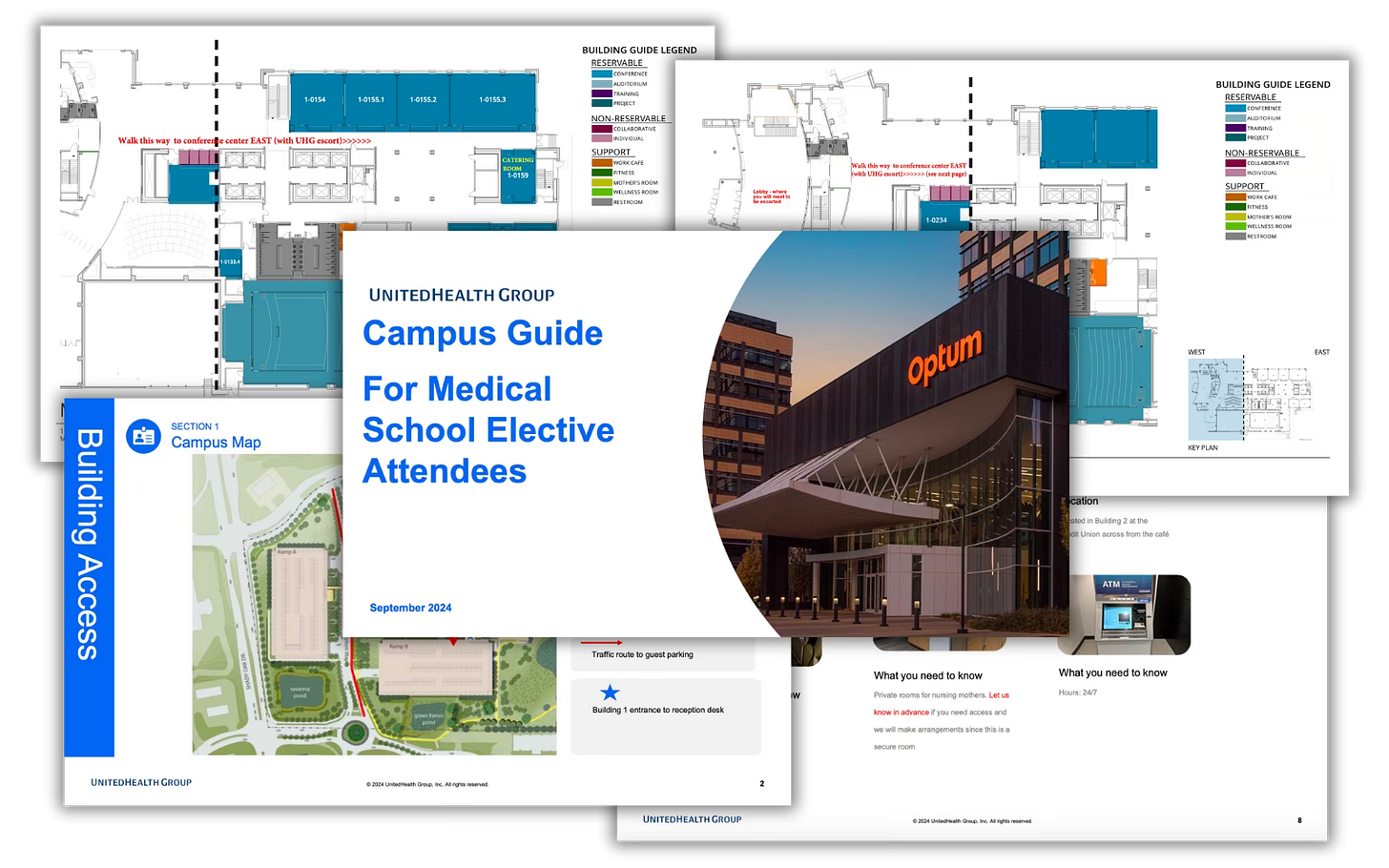This screenshot has width=1389, height=868.
Task: Click 'BUILDING GUIDE LEGEND' title on right slide
Action: click(x=1273, y=85)
